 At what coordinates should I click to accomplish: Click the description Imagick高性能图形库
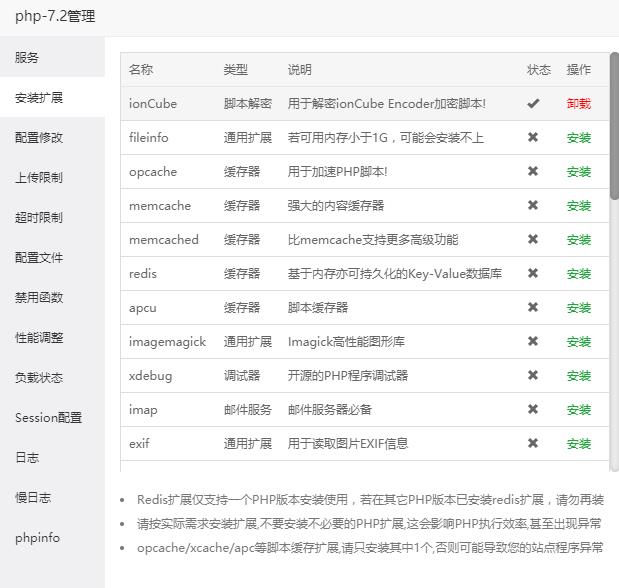pos(346,342)
